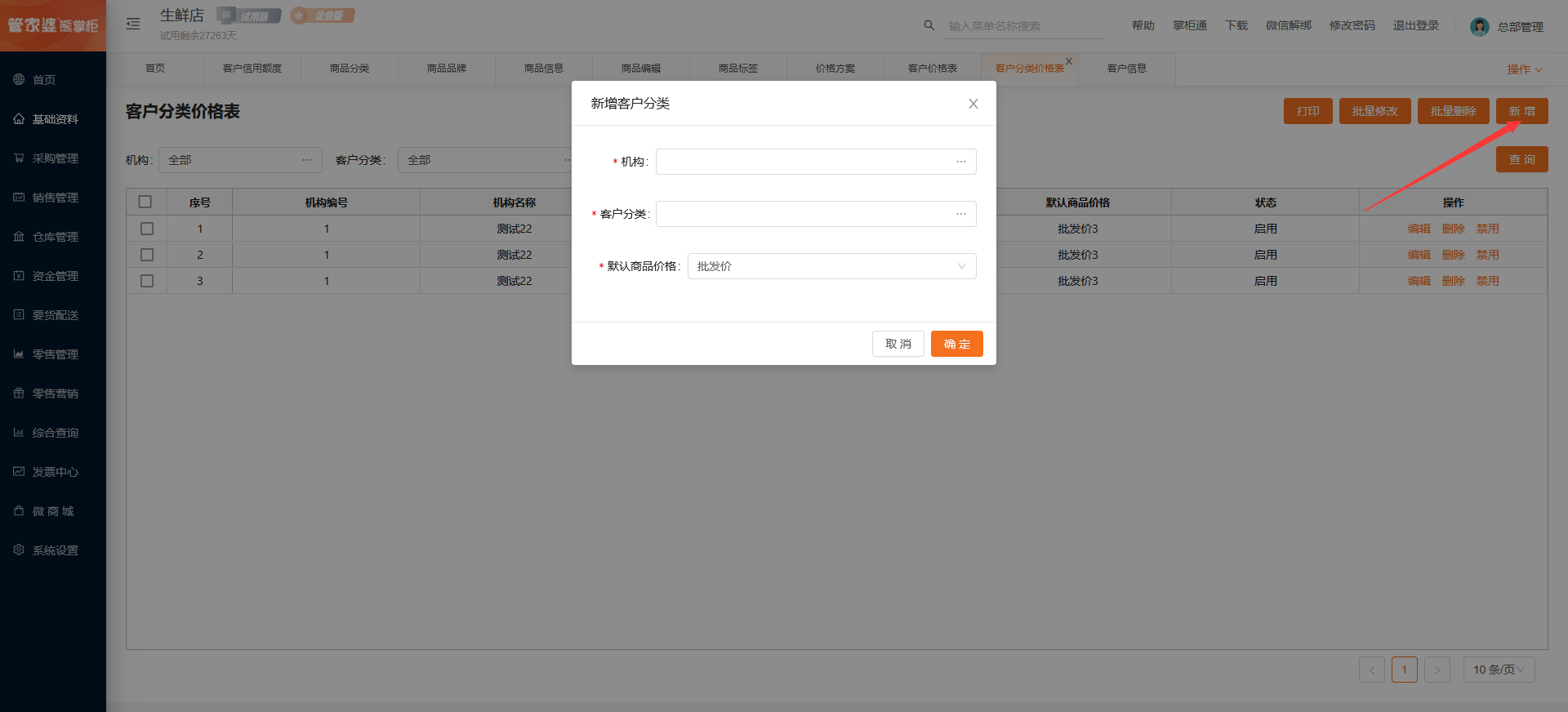Switch to the 商品分类 tab
Image resolution: width=1568 pixels, height=712 pixels.
(x=350, y=69)
